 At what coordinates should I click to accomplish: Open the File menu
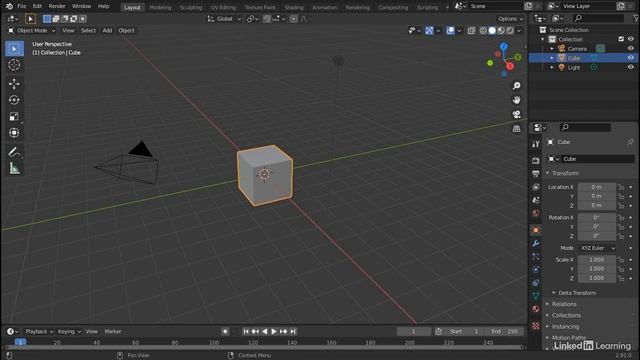click(22, 6)
